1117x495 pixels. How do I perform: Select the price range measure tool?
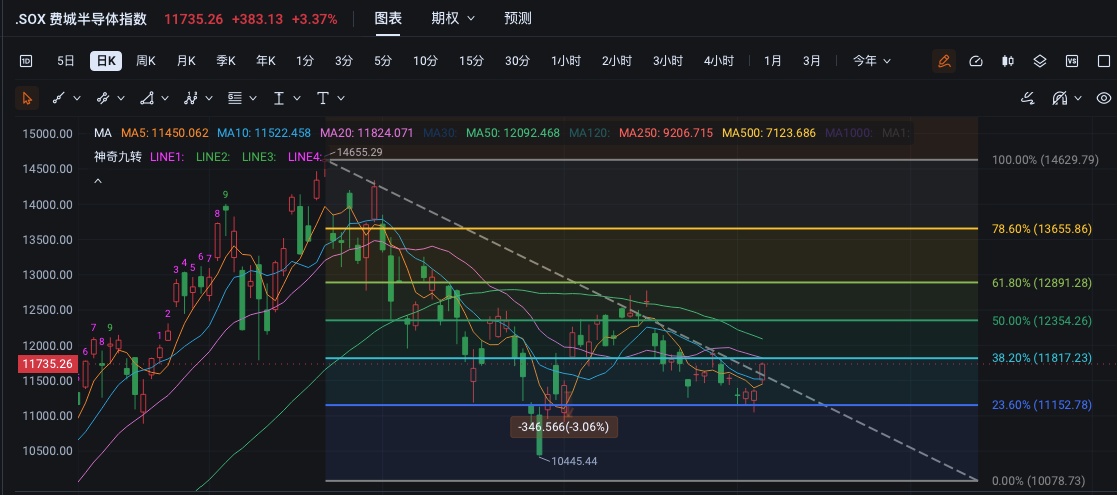point(279,98)
